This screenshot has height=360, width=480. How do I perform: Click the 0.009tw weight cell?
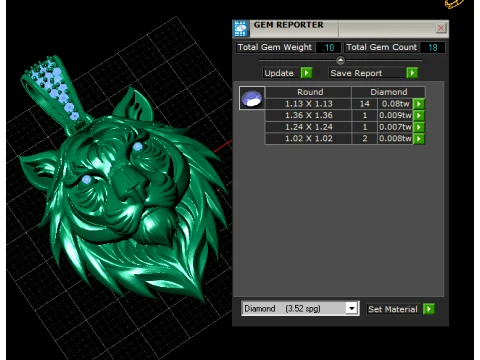click(395, 115)
